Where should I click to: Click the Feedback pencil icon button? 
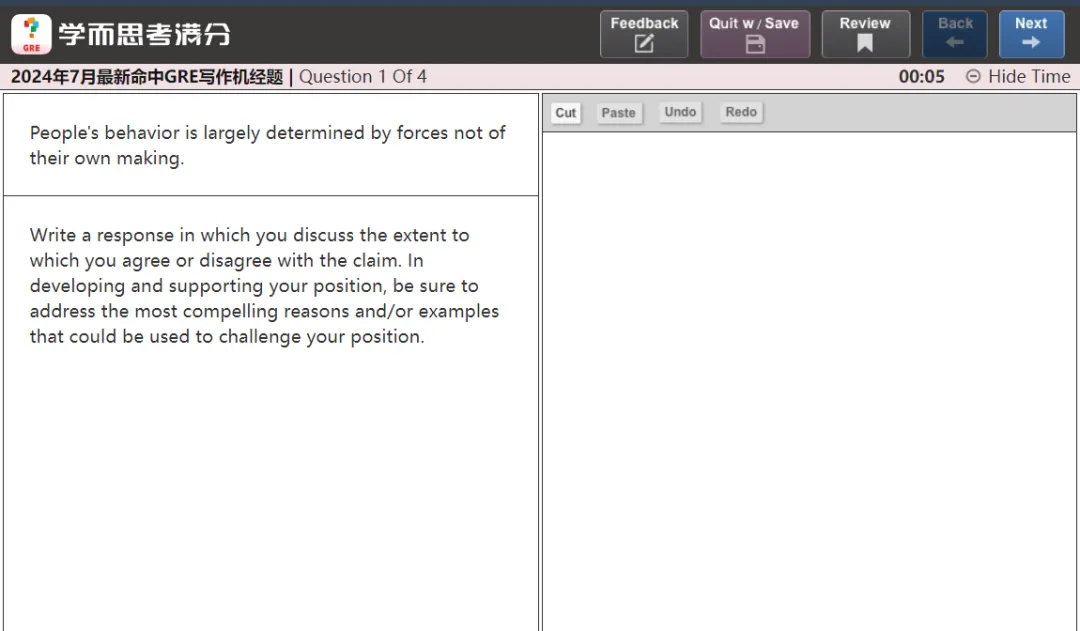[x=644, y=34]
